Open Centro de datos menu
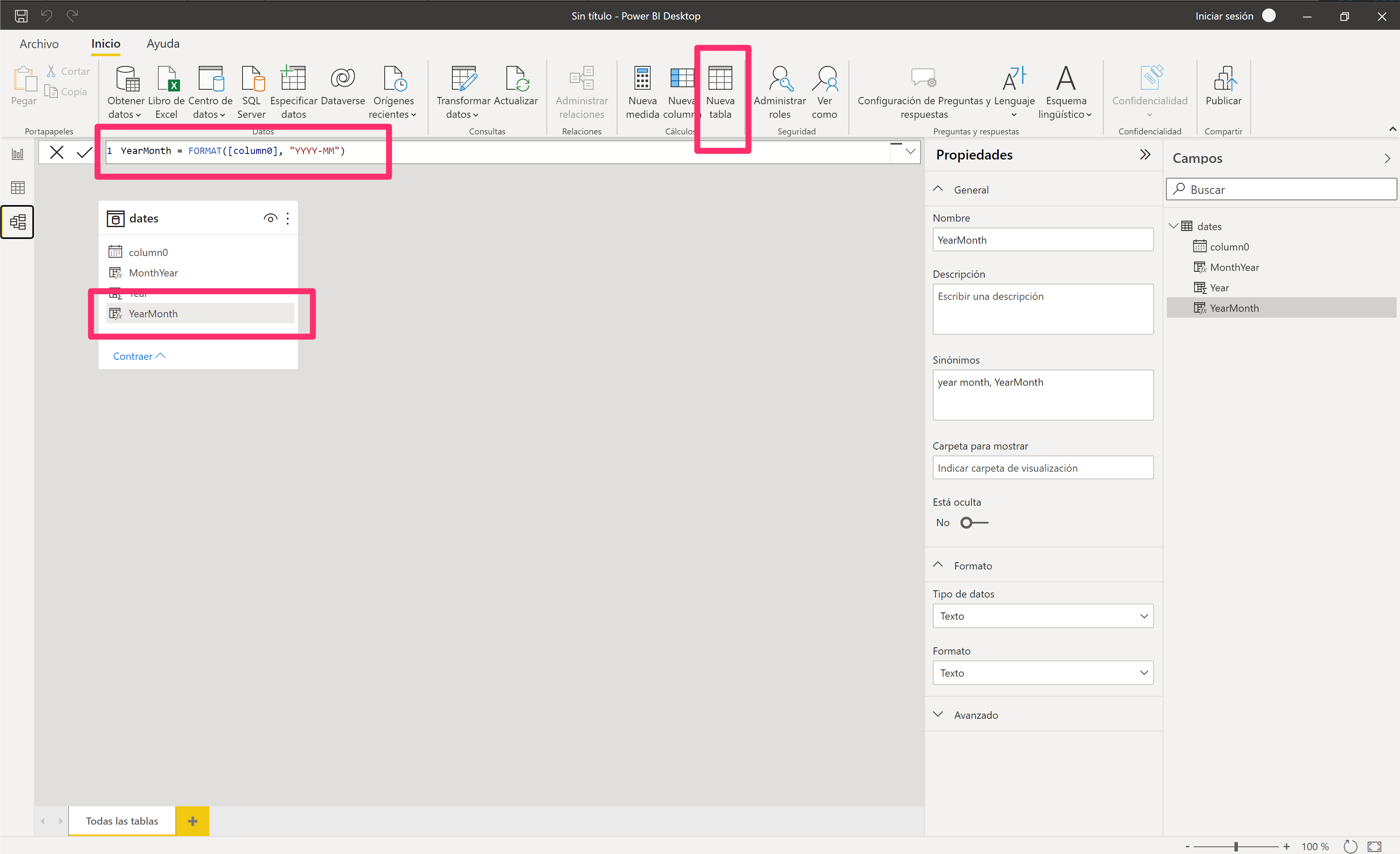Viewport: 1400px width, 854px height. click(x=210, y=91)
